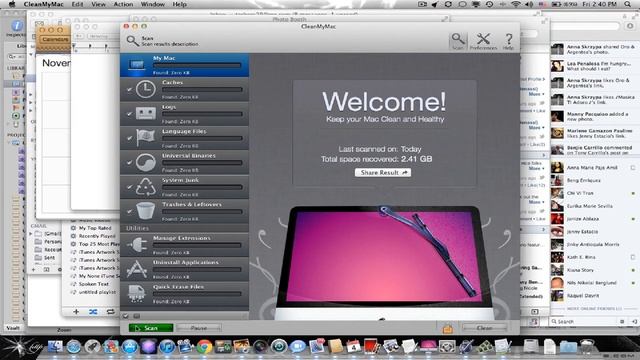This screenshot has height=360, width=640.
Task: Open Manage Extensions plug icon
Action: coord(136,244)
